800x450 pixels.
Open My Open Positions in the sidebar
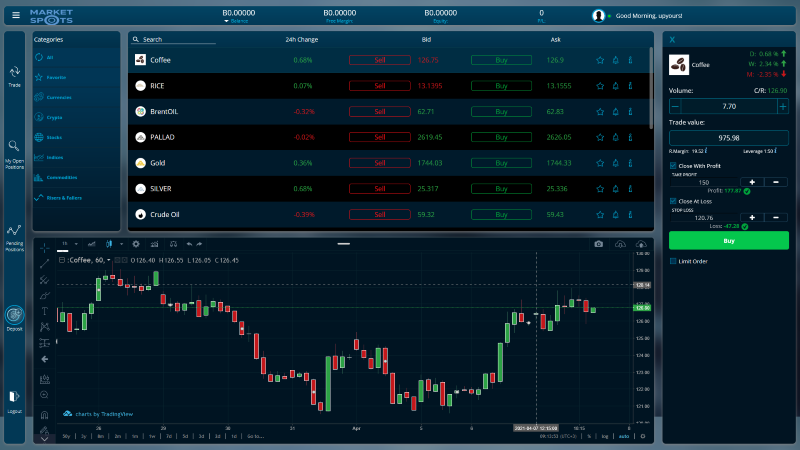(x=14, y=155)
